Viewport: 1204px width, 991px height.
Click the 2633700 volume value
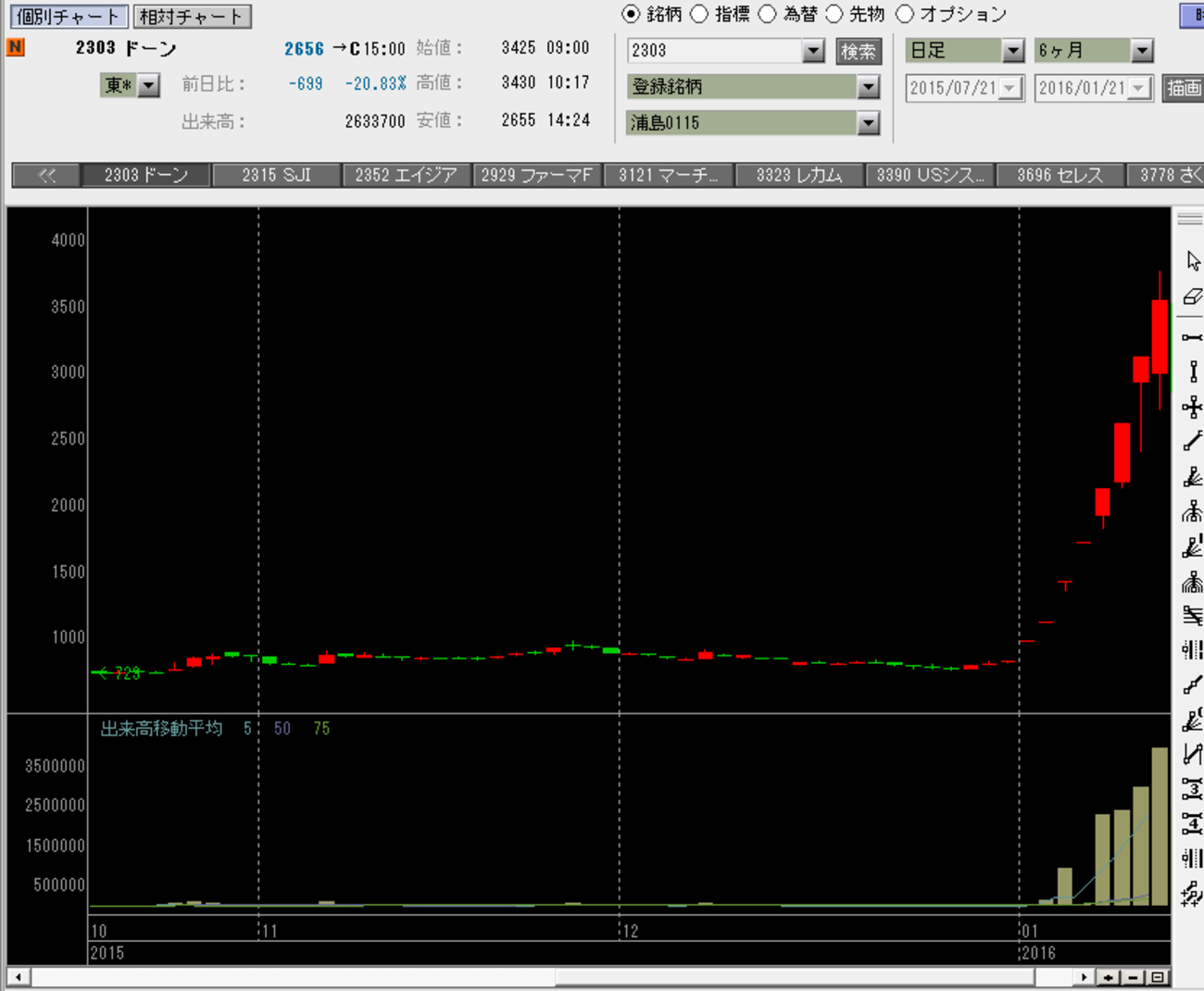[x=375, y=121]
